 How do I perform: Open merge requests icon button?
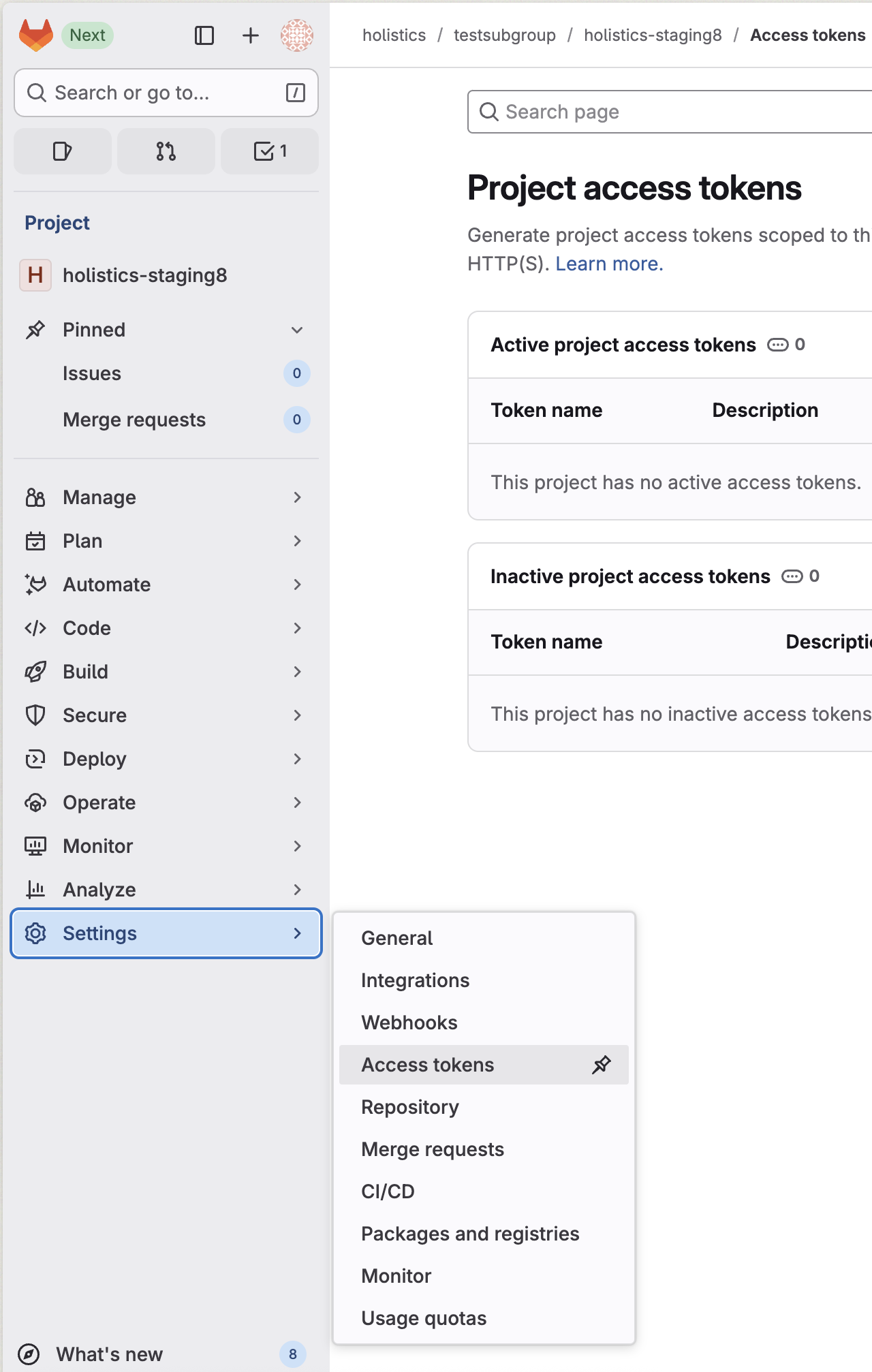pos(166,151)
